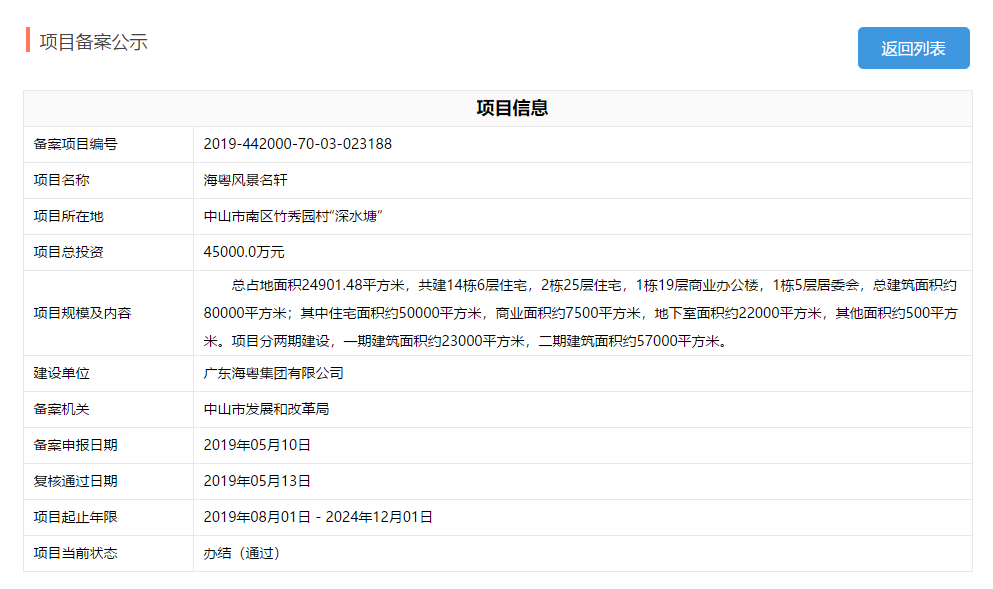Image resolution: width=993 pixels, height=589 pixels.
Task: Select review date 2019年05月13日
Action: point(257,481)
